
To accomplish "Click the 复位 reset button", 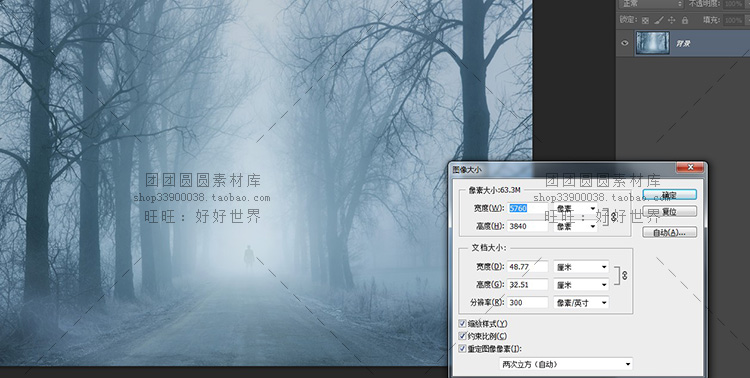I will [x=669, y=211].
